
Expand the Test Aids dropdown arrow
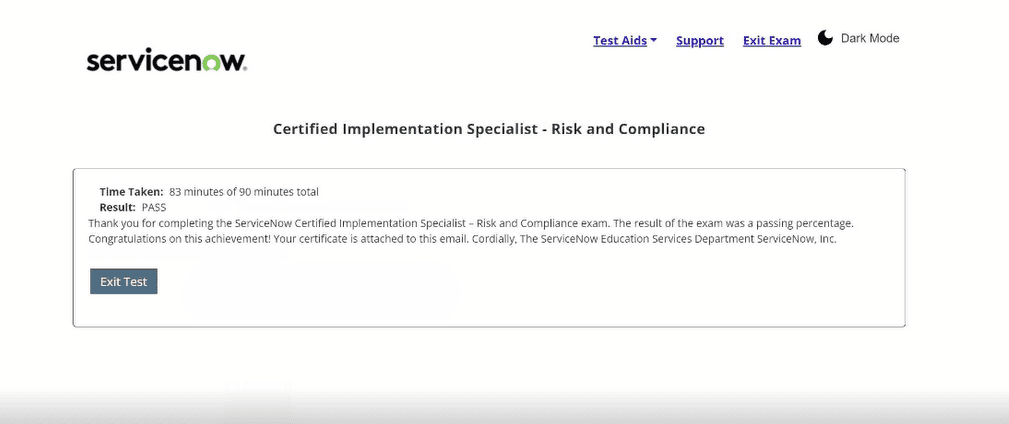(x=654, y=40)
